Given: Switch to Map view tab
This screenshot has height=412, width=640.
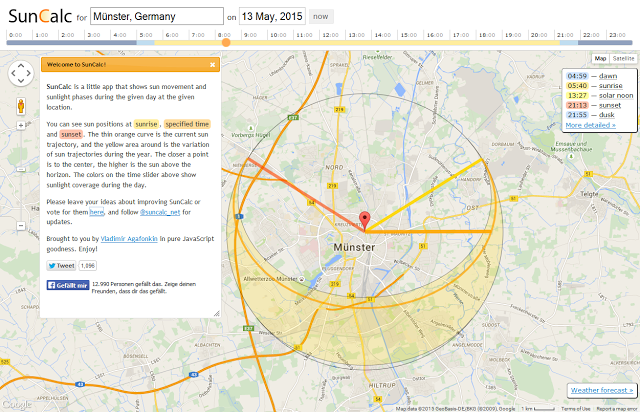Looking at the screenshot, I should 600,58.
